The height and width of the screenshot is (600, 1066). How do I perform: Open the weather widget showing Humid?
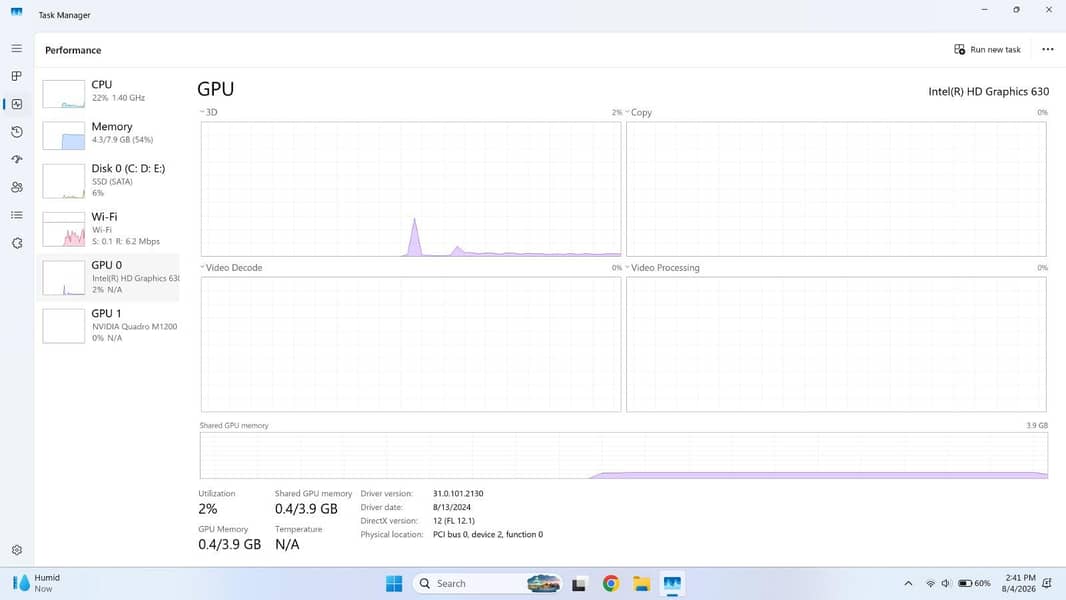tap(37, 583)
